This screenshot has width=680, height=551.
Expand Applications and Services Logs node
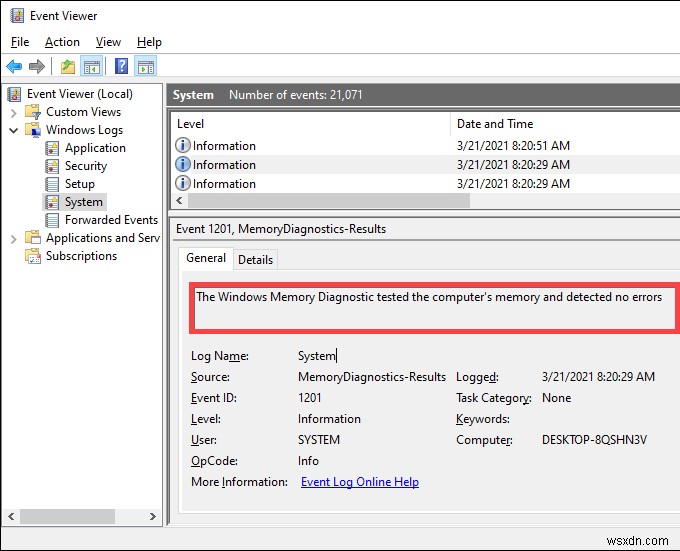pyautogui.click(x=13, y=239)
